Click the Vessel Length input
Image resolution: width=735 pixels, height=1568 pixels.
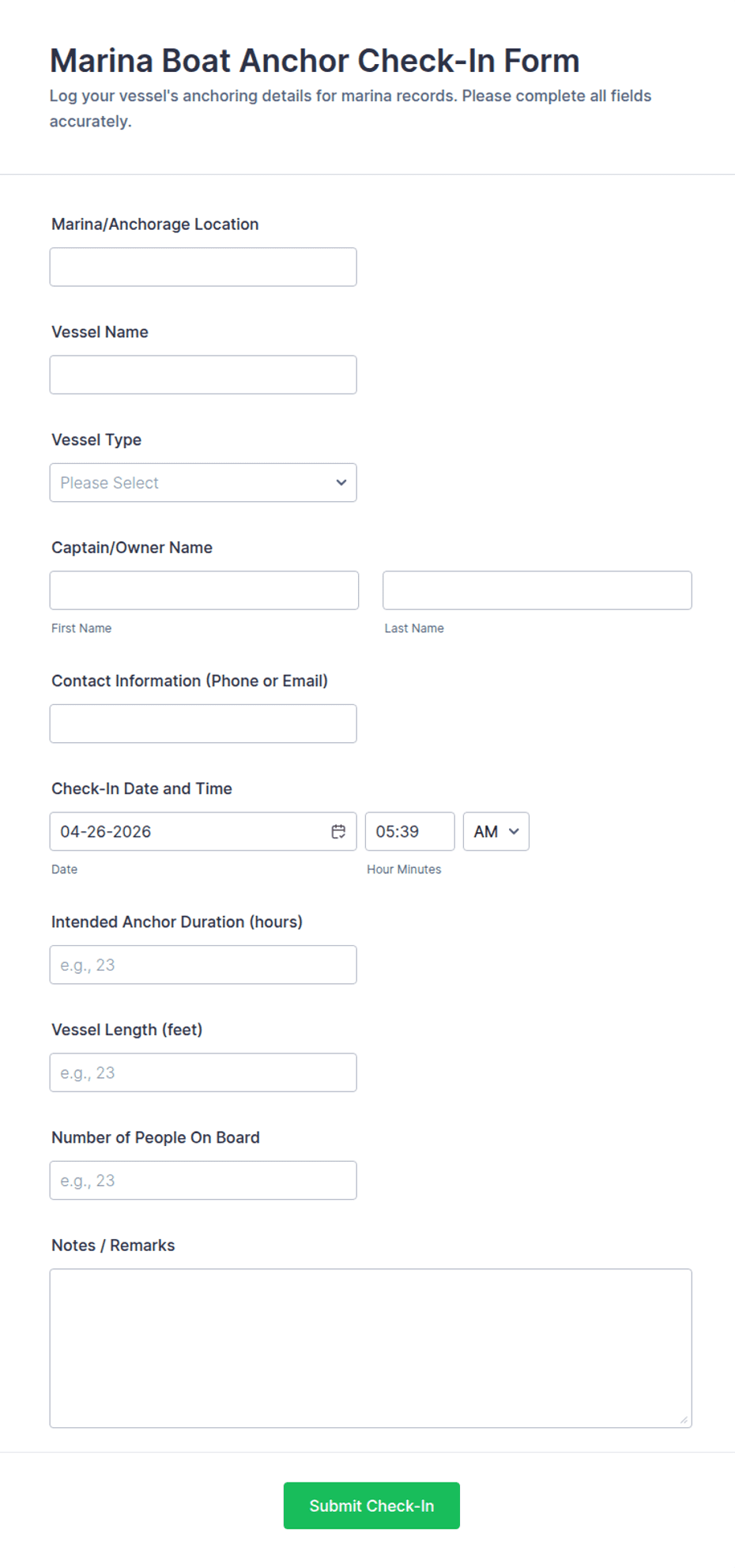tap(202, 1072)
